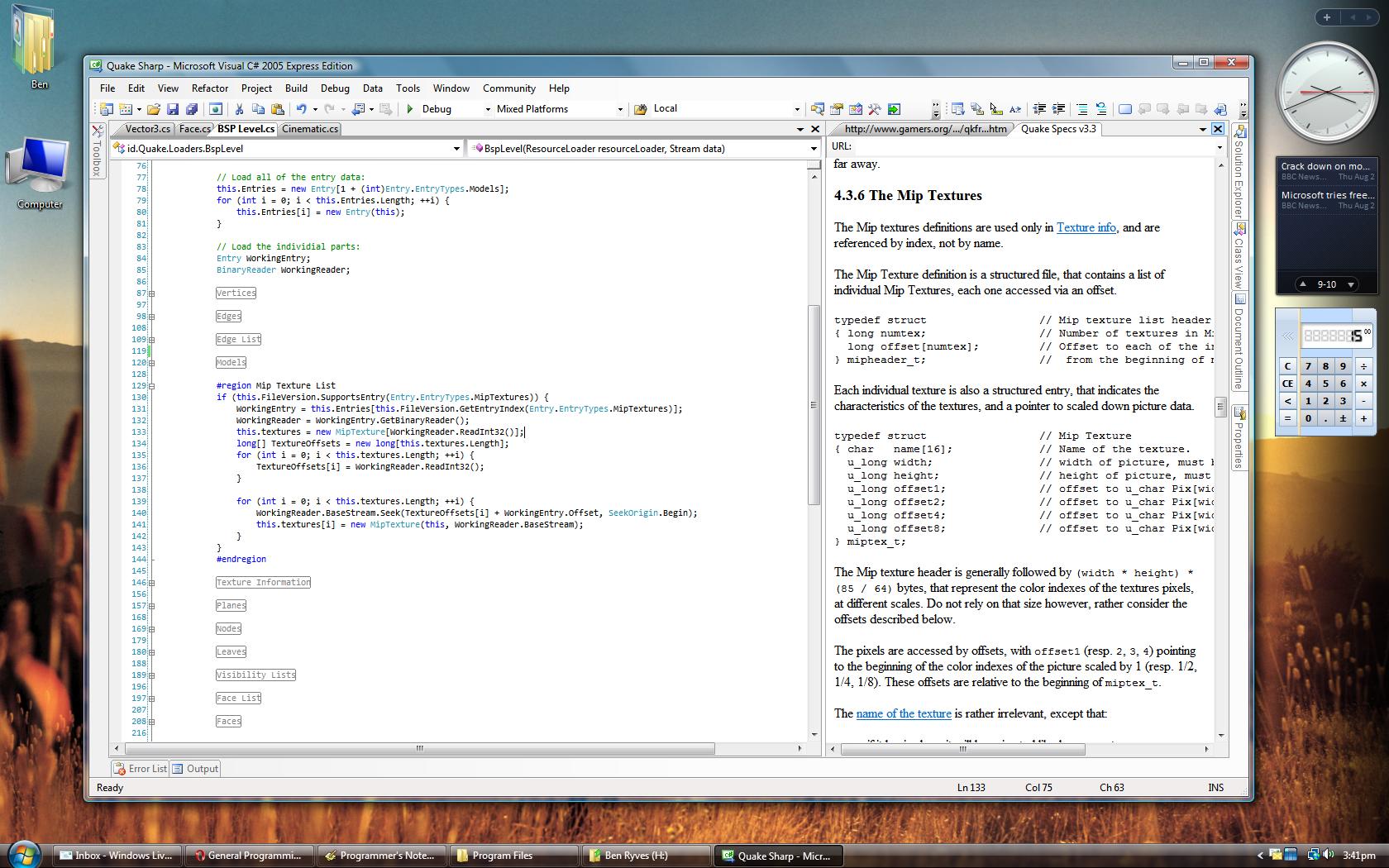Toggle the Toolbox side panel tab

pyautogui.click(x=97, y=151)
